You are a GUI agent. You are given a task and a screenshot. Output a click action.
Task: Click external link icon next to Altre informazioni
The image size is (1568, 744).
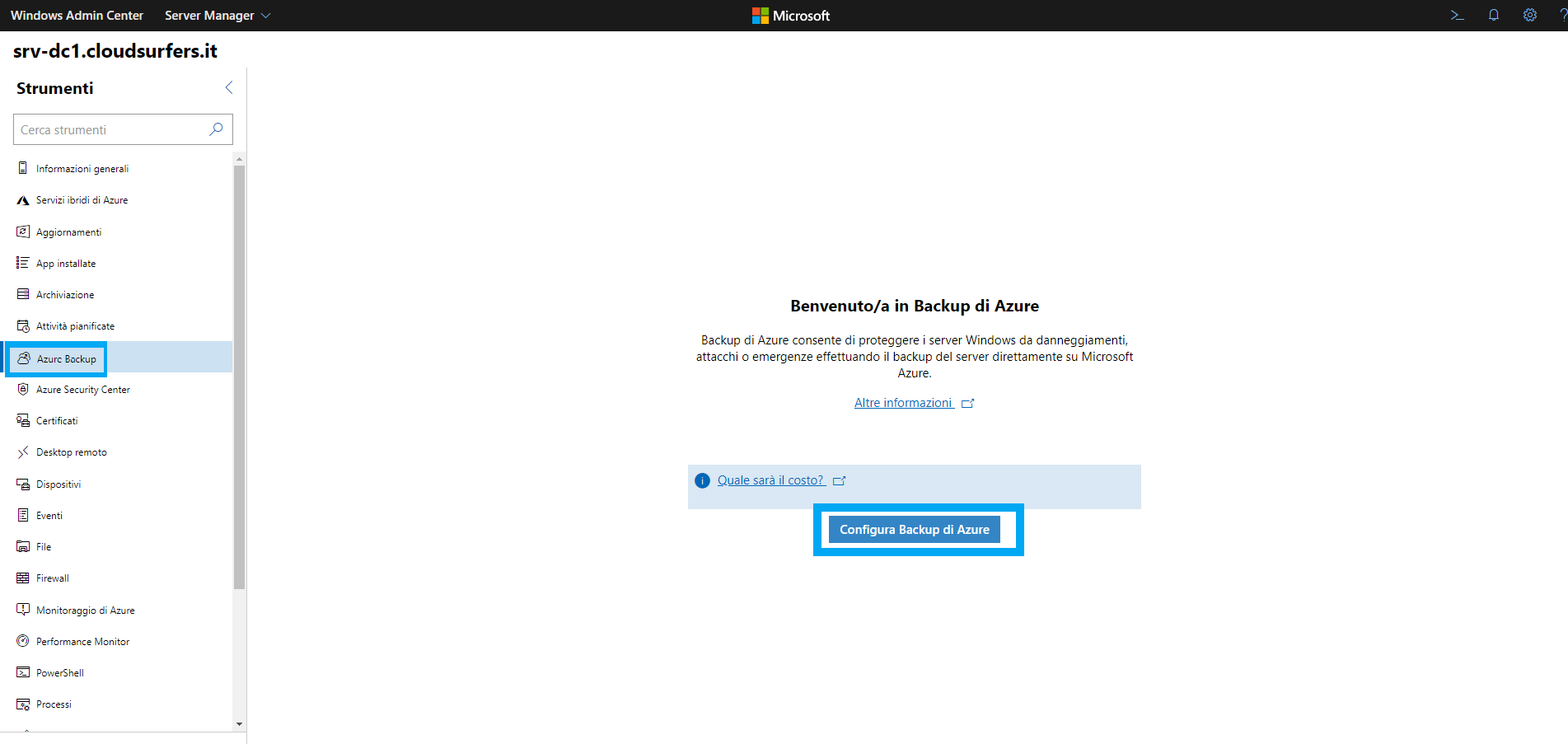pyautogui.click(x=968, y=403)
